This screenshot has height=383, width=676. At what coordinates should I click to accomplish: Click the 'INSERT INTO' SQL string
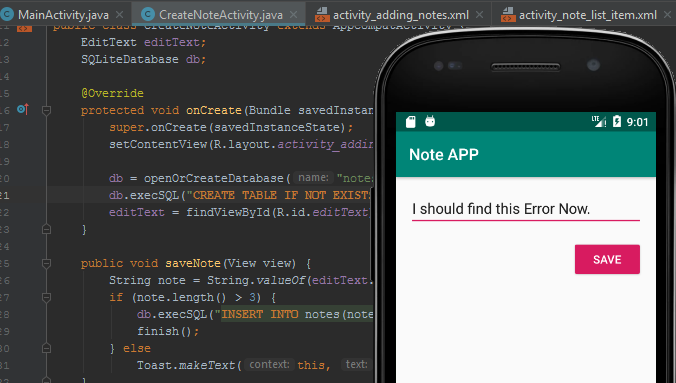pyautogui.click(x=259, y=314)
